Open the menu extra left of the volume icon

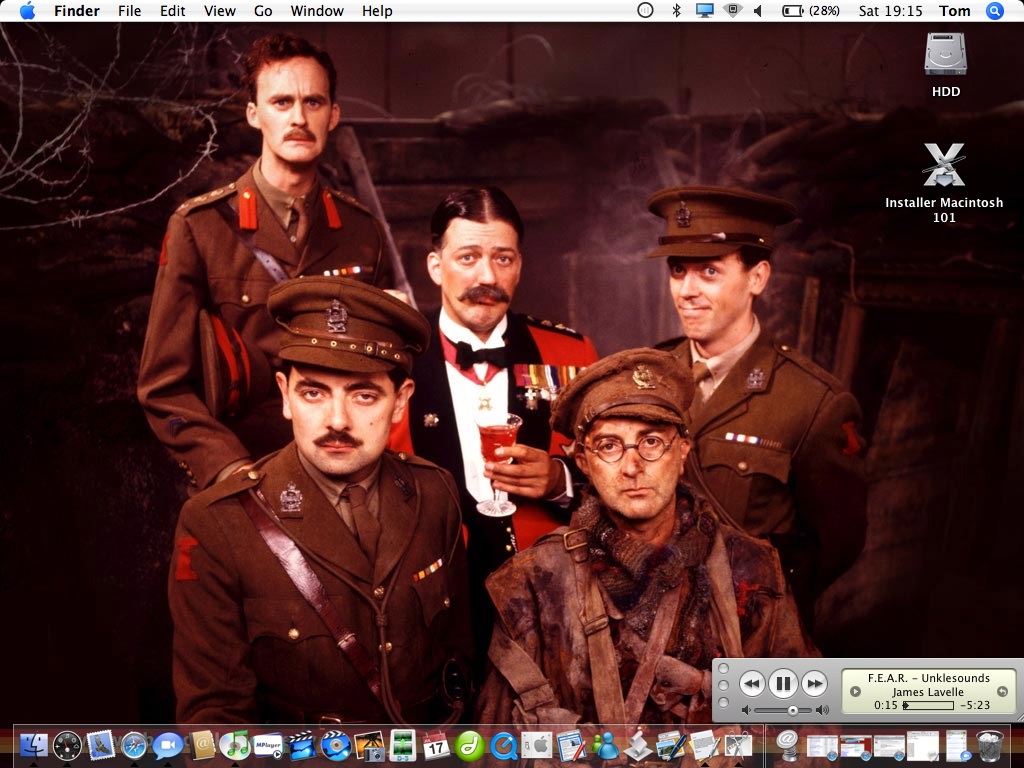pyautogui.click(x=733, y=10)
